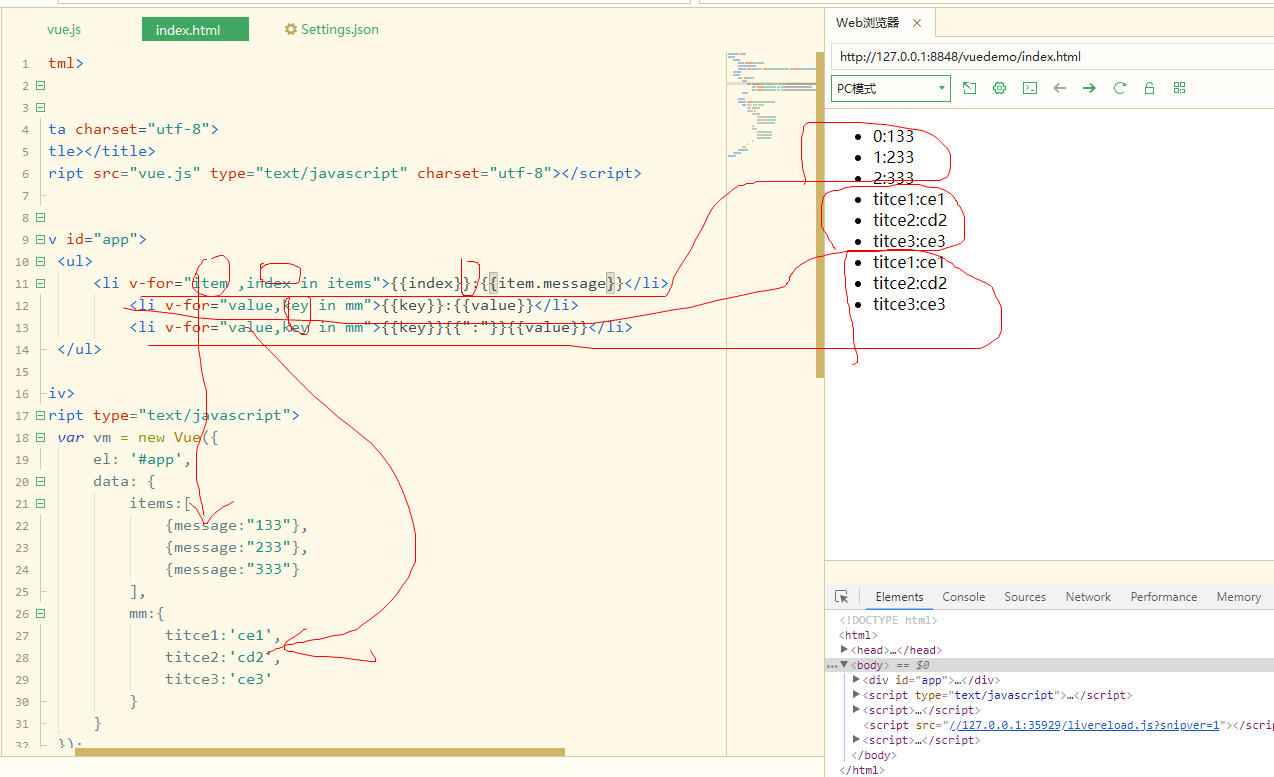Screen dimensions: 1274x777
Task: Collapse the items array fold at line 21
Action: (x=40, y=503)
